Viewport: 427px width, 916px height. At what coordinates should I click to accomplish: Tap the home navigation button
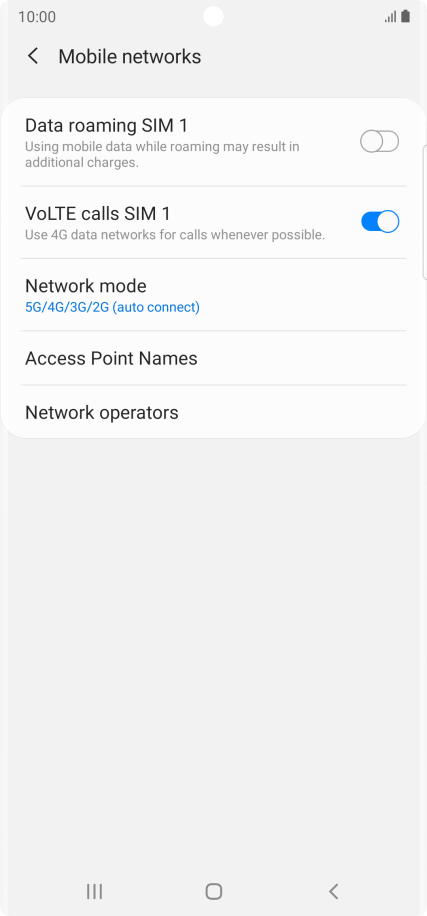point(214,891)
